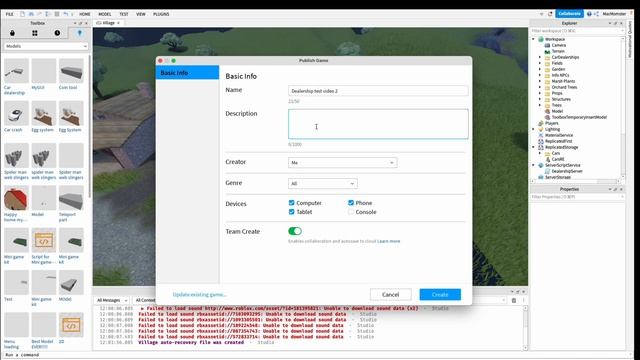Enable the Console device checkbox
The image size is (640, 360).
[351, 212]
